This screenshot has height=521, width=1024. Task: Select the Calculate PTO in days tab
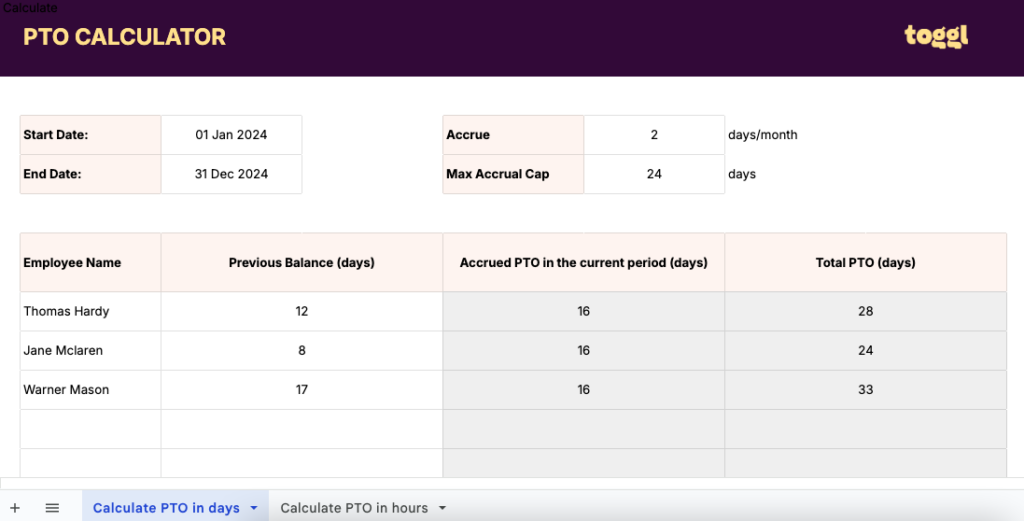point(166,508)
